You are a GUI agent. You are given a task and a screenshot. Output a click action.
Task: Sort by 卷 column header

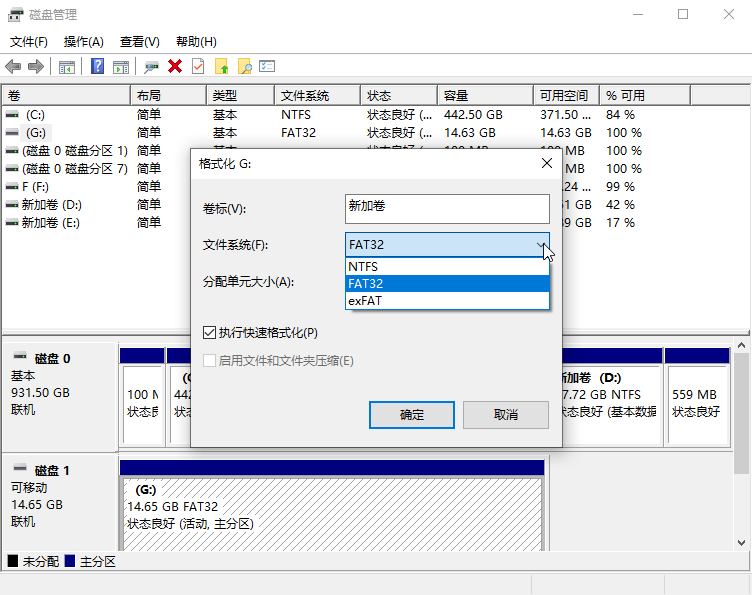point(66,95)
